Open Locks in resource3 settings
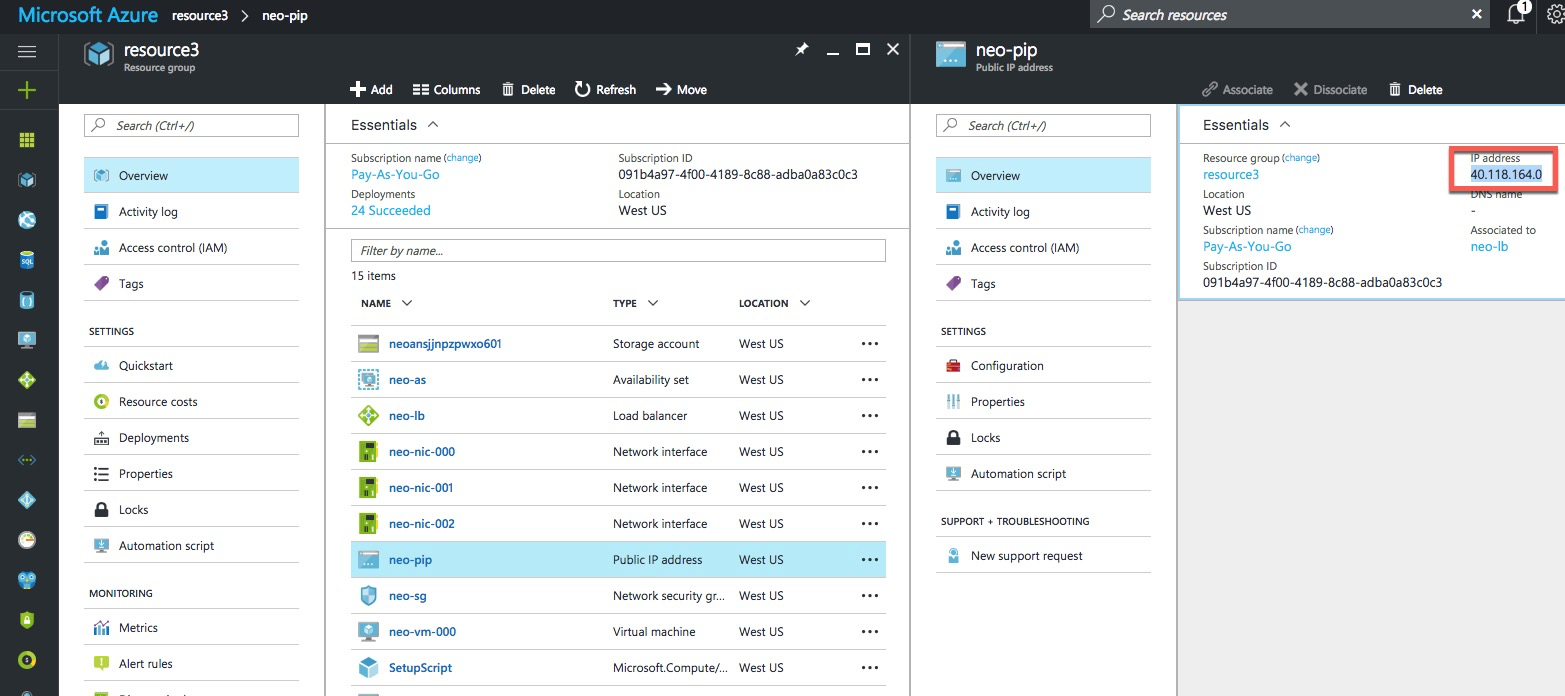The image size is (1565, 696). pyautogui.click(x=191, y=509)
